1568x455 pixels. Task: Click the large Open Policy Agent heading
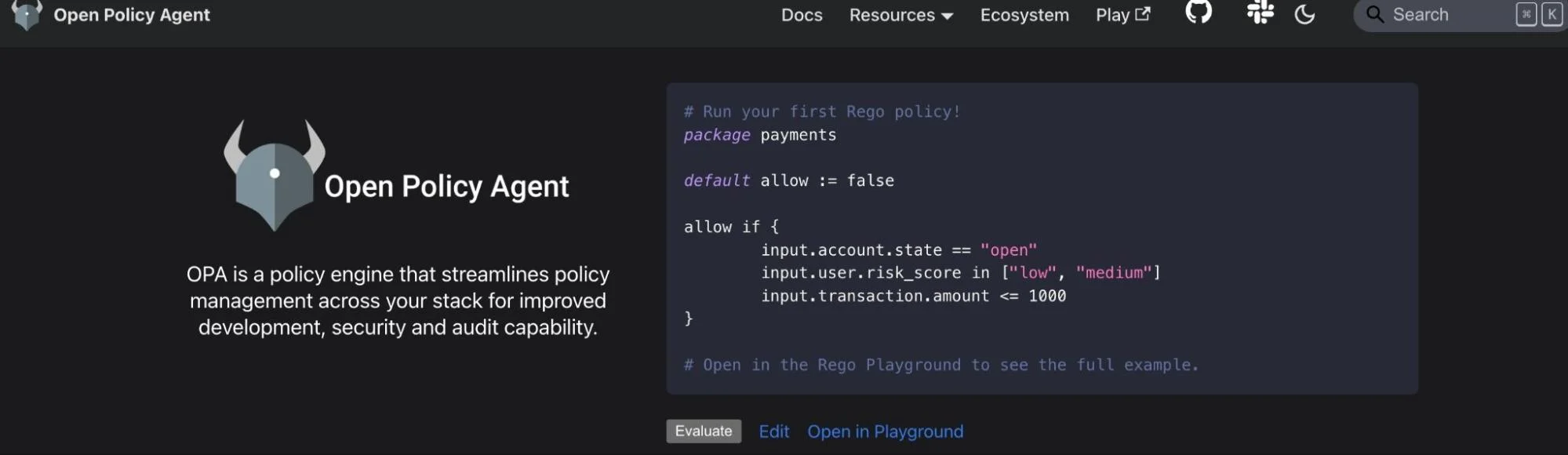pos(446,187)
